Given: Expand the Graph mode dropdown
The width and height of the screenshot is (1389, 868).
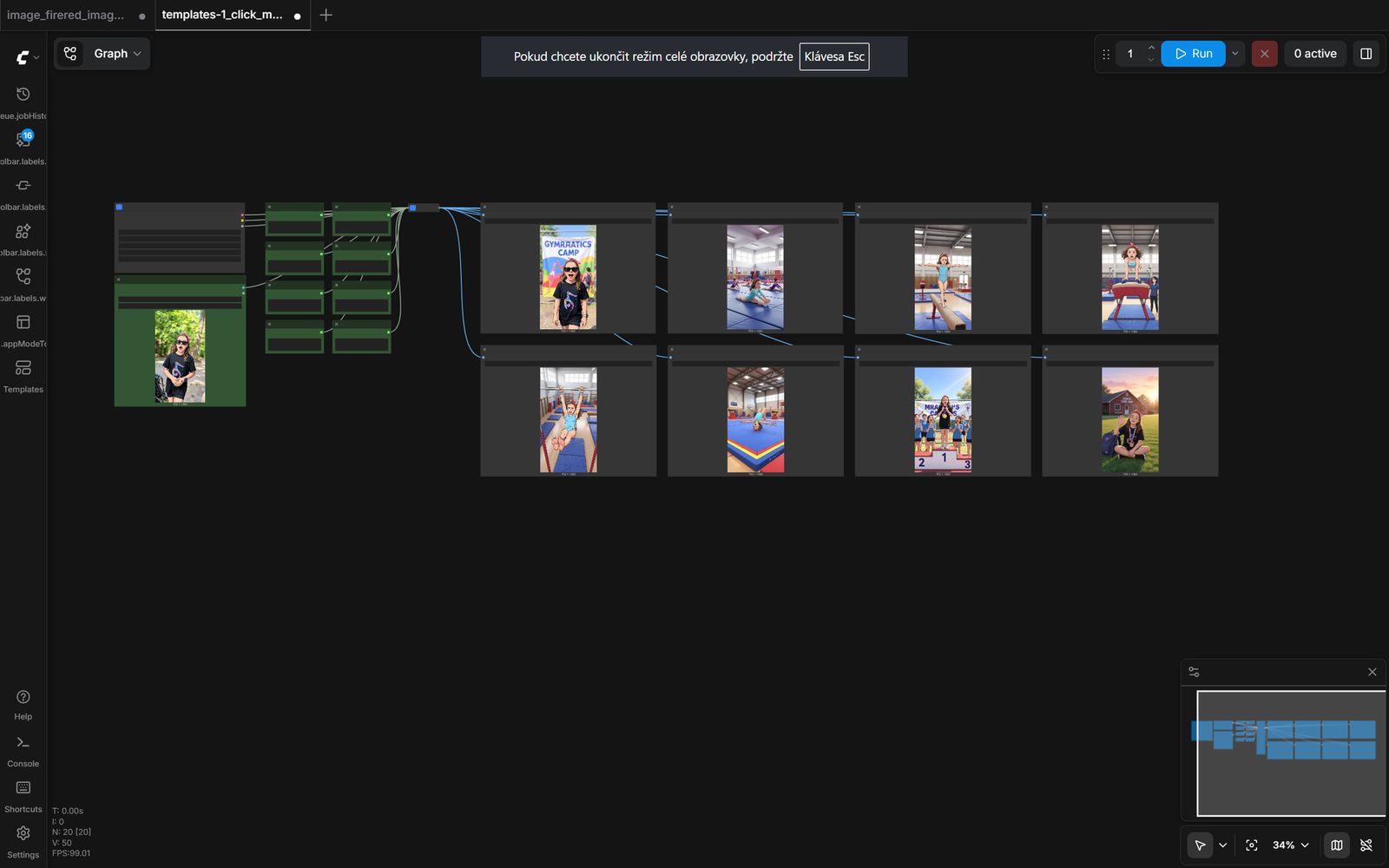Looking at the screenshot, I should pos(102,54).
